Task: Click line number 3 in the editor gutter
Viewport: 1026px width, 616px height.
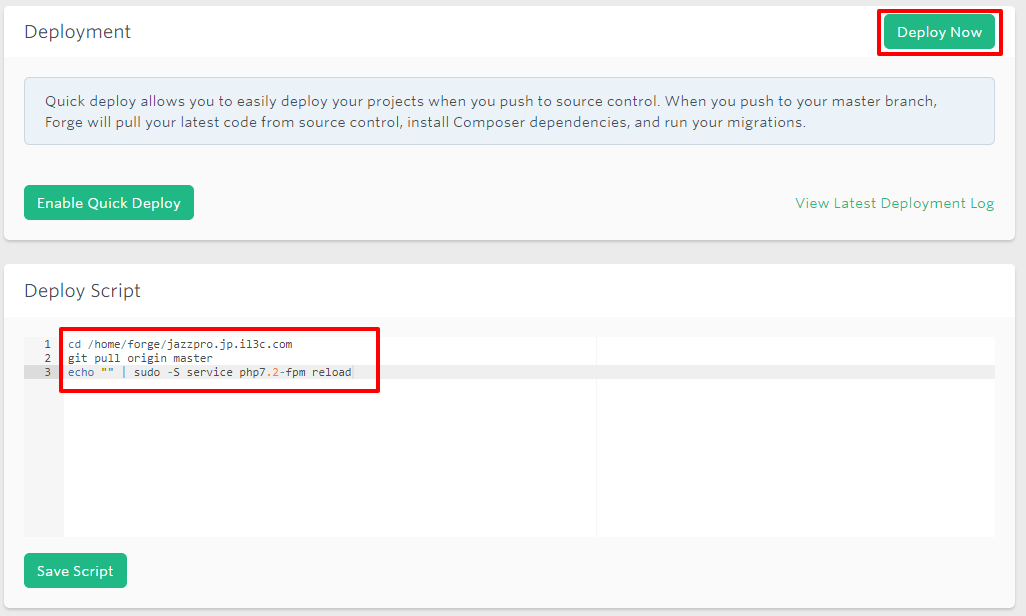Action: pos(46,372)
